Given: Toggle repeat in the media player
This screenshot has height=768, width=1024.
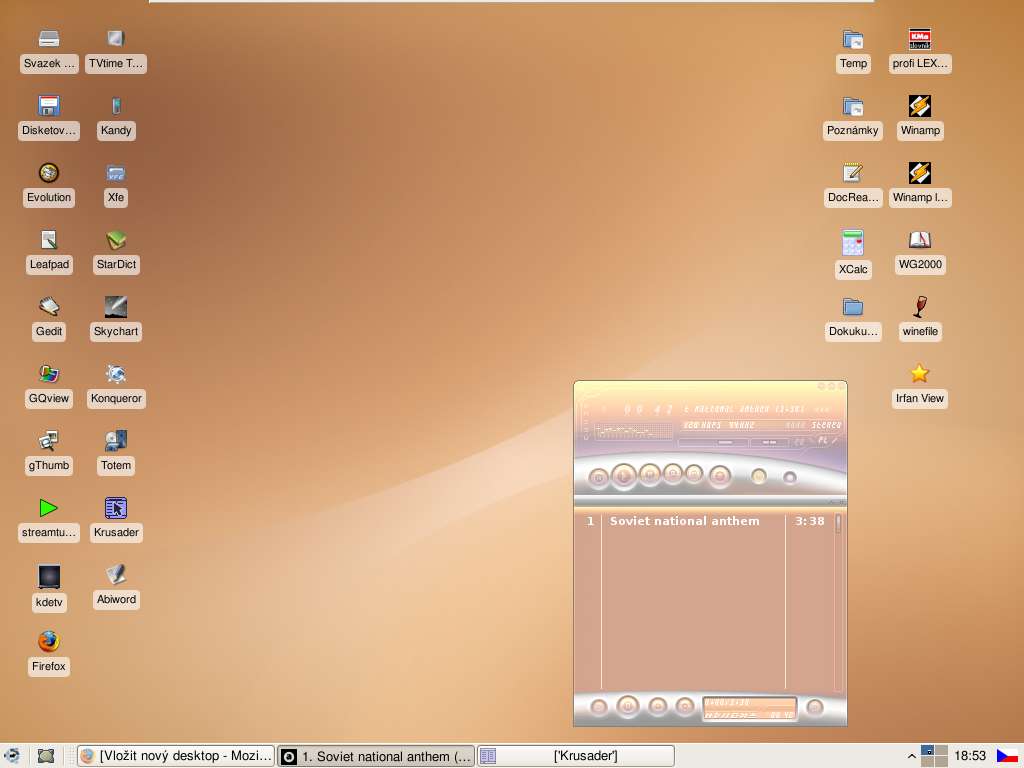Looking at the screenshot, I should click(790, 478).
